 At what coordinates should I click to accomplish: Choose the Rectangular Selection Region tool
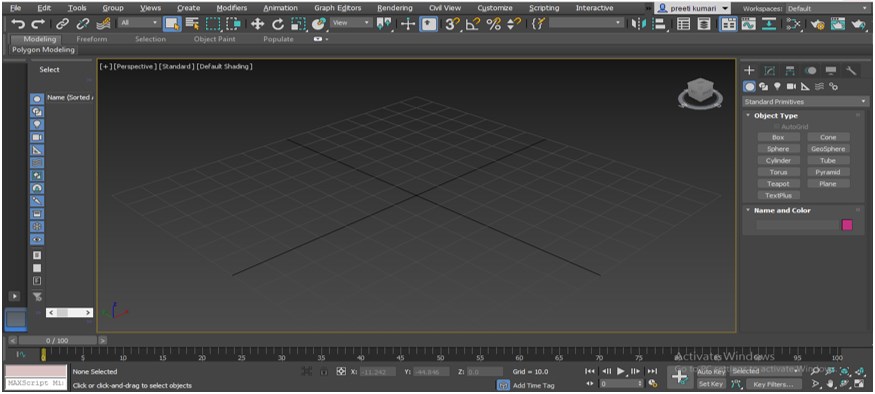pos(213,23)
